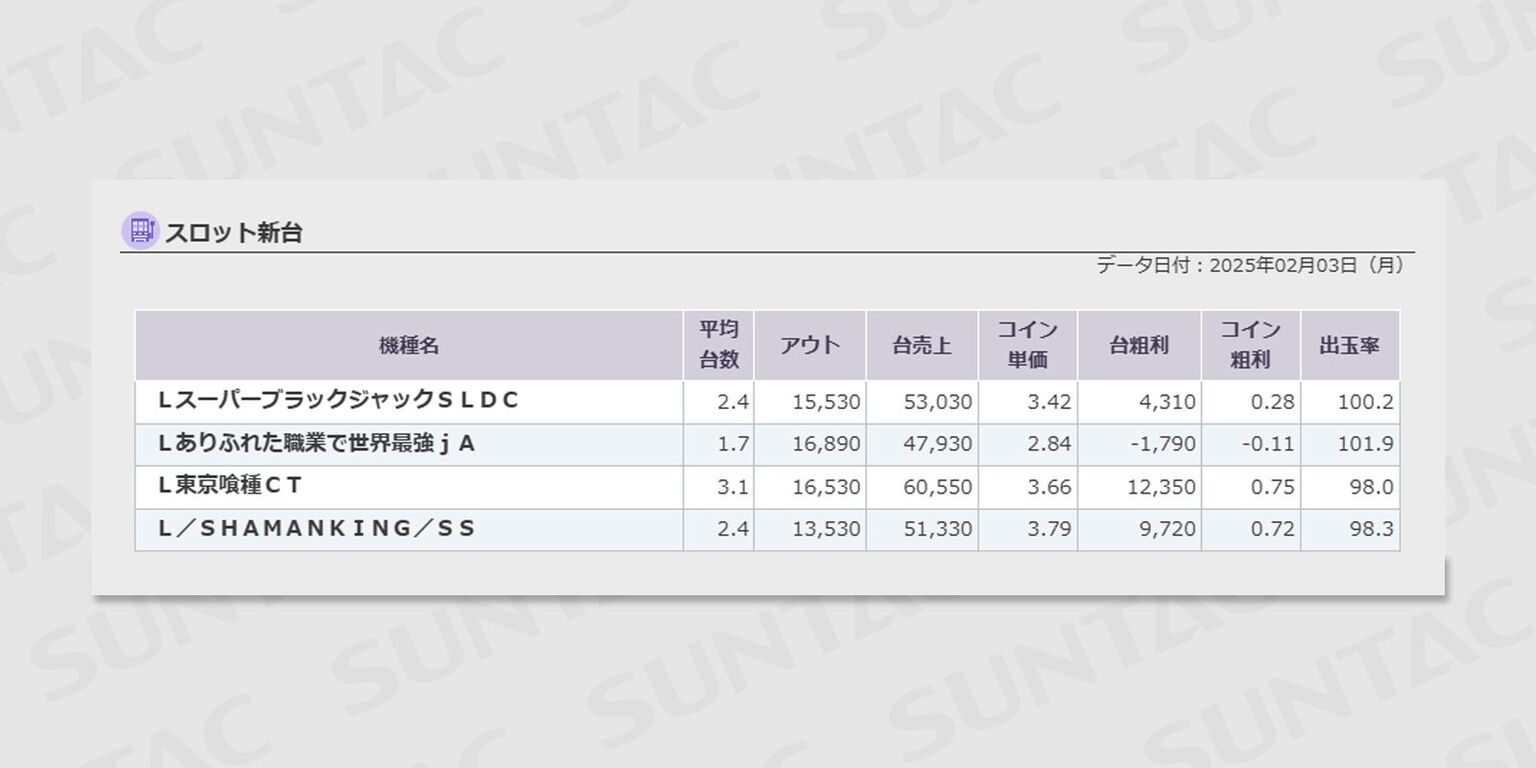
Task: Select the コイン粗利 column header
Action: point(1250,345)
